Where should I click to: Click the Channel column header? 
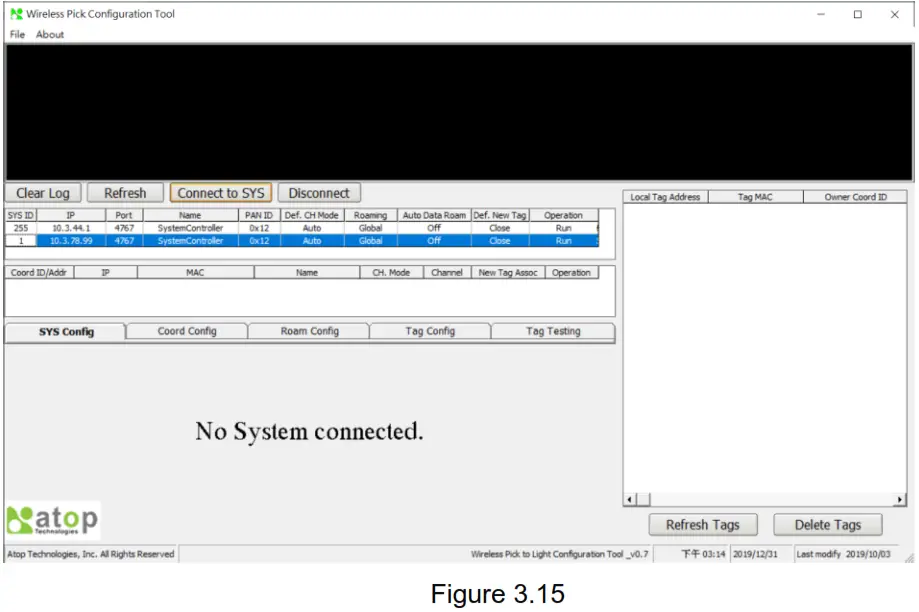coord(447,273)
